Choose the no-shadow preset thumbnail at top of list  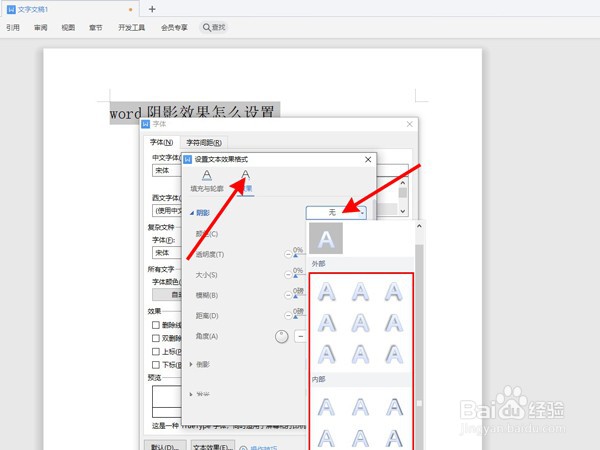click(326, 239)
